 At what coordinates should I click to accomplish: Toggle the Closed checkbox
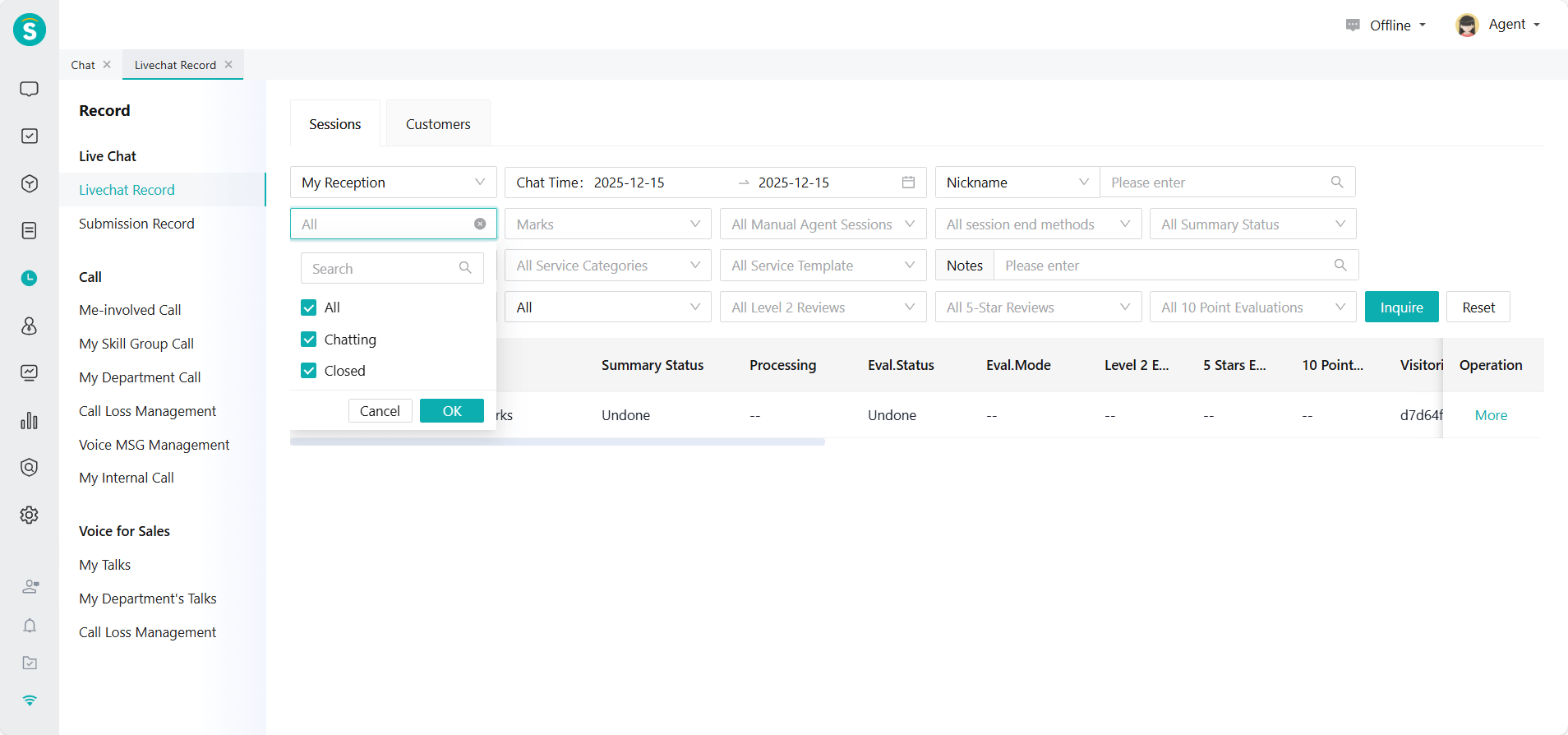309,371
